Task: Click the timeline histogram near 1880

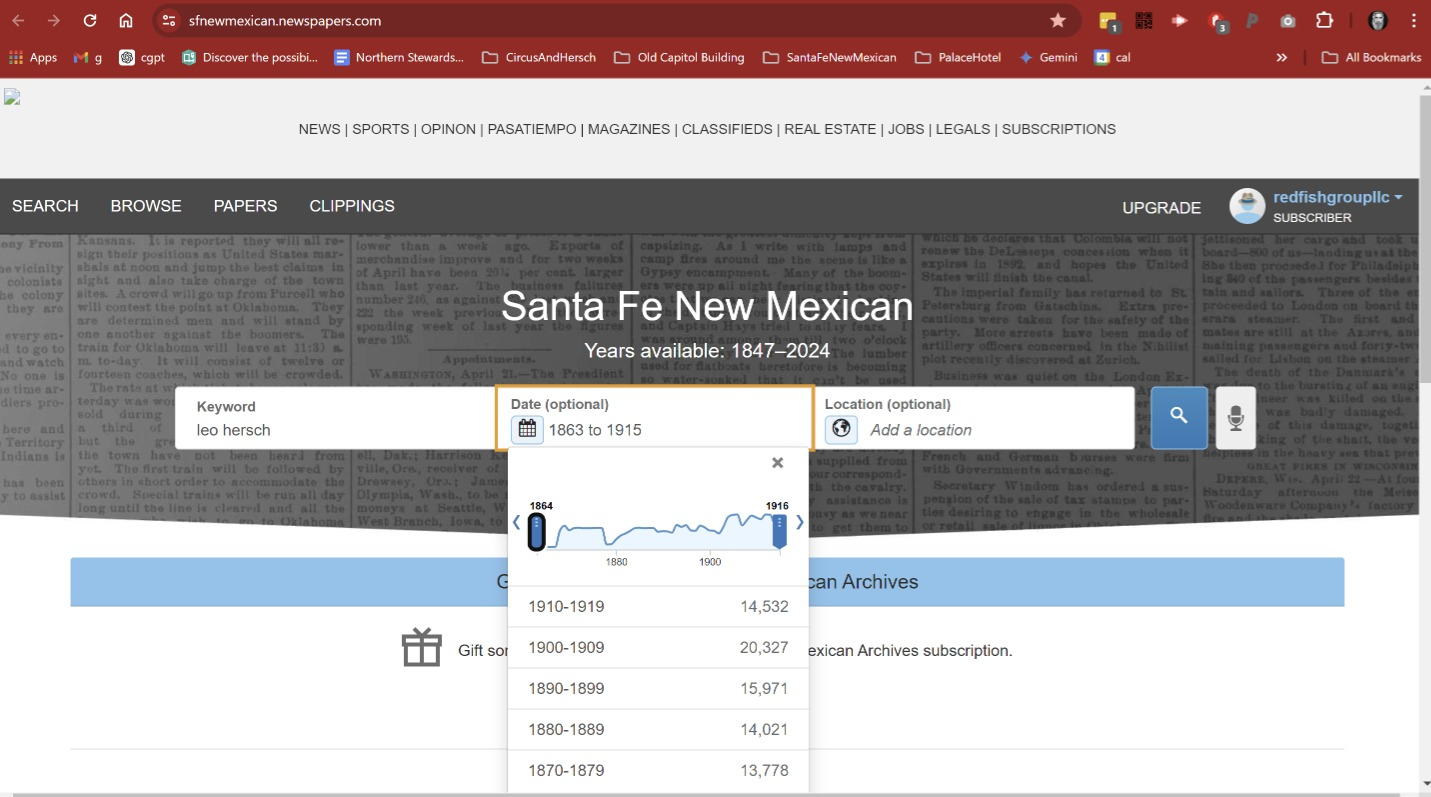Action: 616,536
